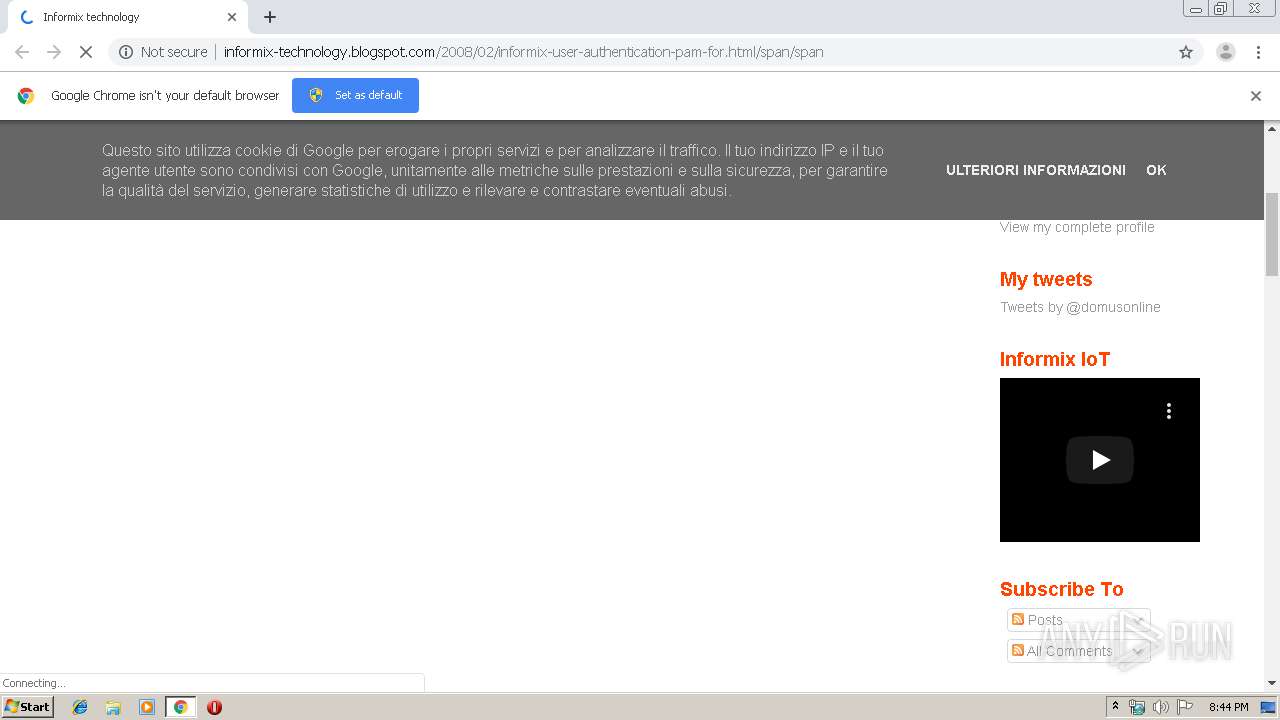Screen dimensions: 1280x720
Task: Click Show desktop icon in tray
Action: (1269, 707)
